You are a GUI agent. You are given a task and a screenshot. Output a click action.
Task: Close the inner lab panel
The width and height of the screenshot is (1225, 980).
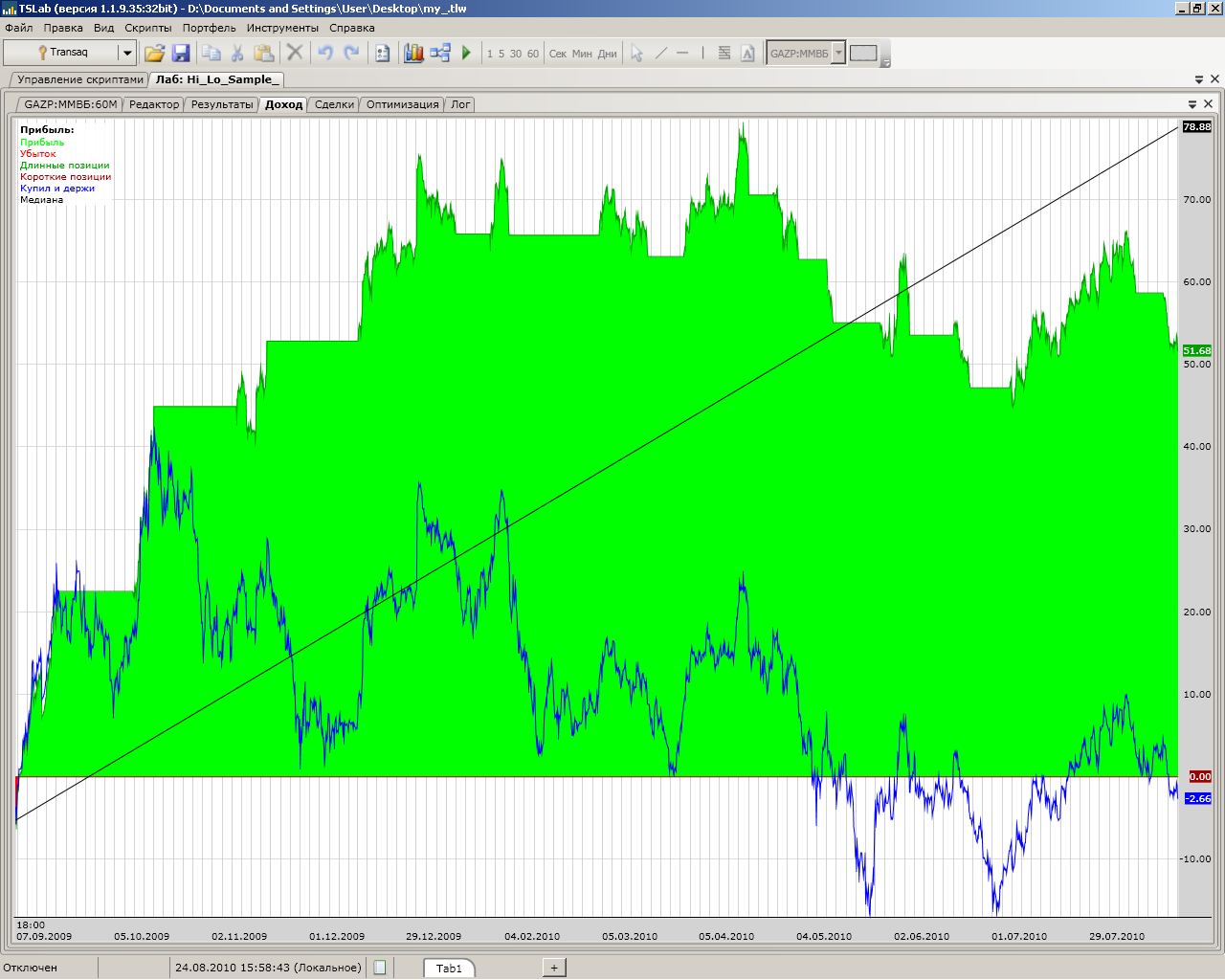click(x=1209, y=104)
